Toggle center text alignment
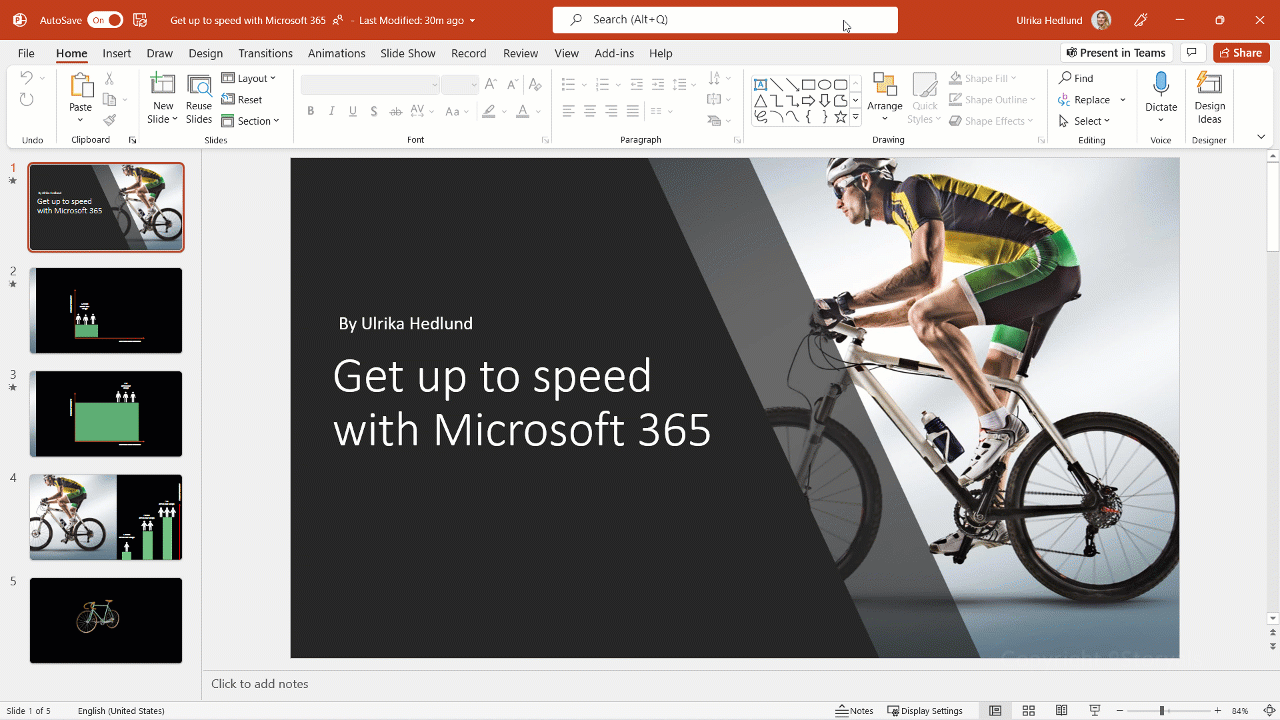Image resolution: width=1280 pixels, height=720 pixels. (590, 112)
